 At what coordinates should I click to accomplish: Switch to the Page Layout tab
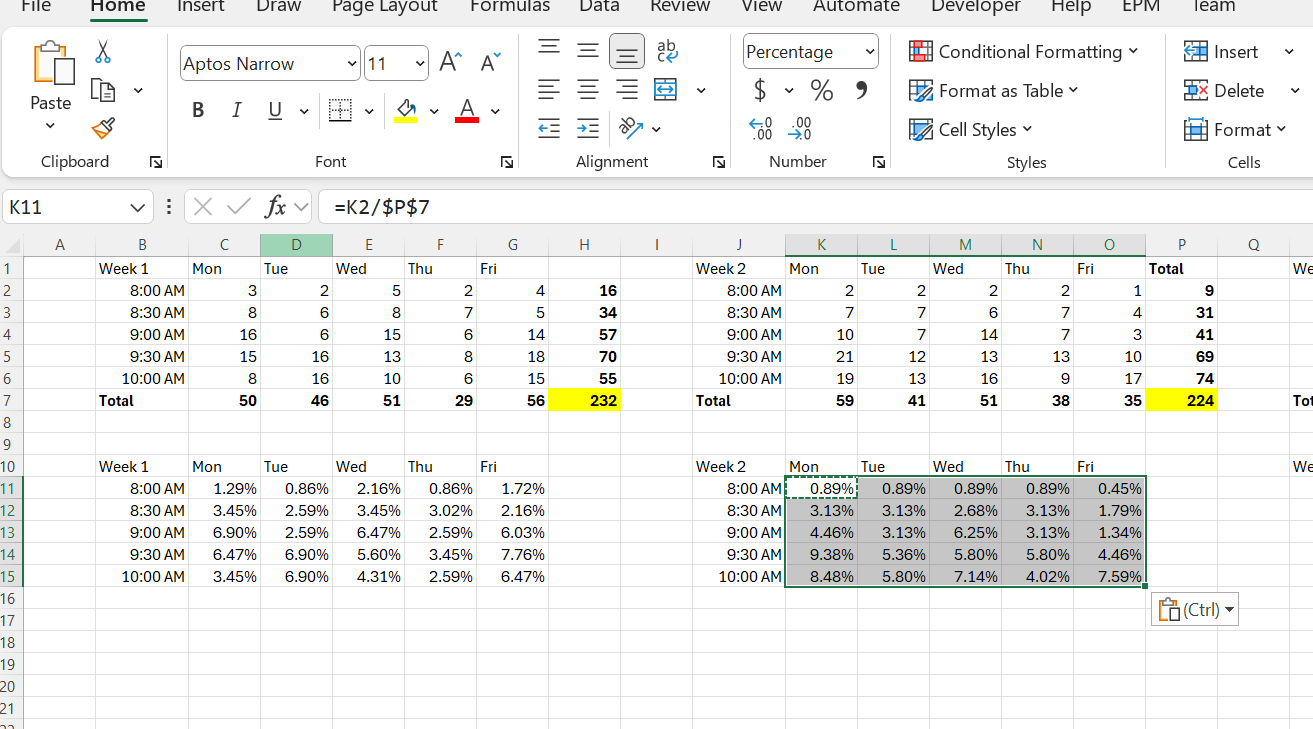(385, 6)
